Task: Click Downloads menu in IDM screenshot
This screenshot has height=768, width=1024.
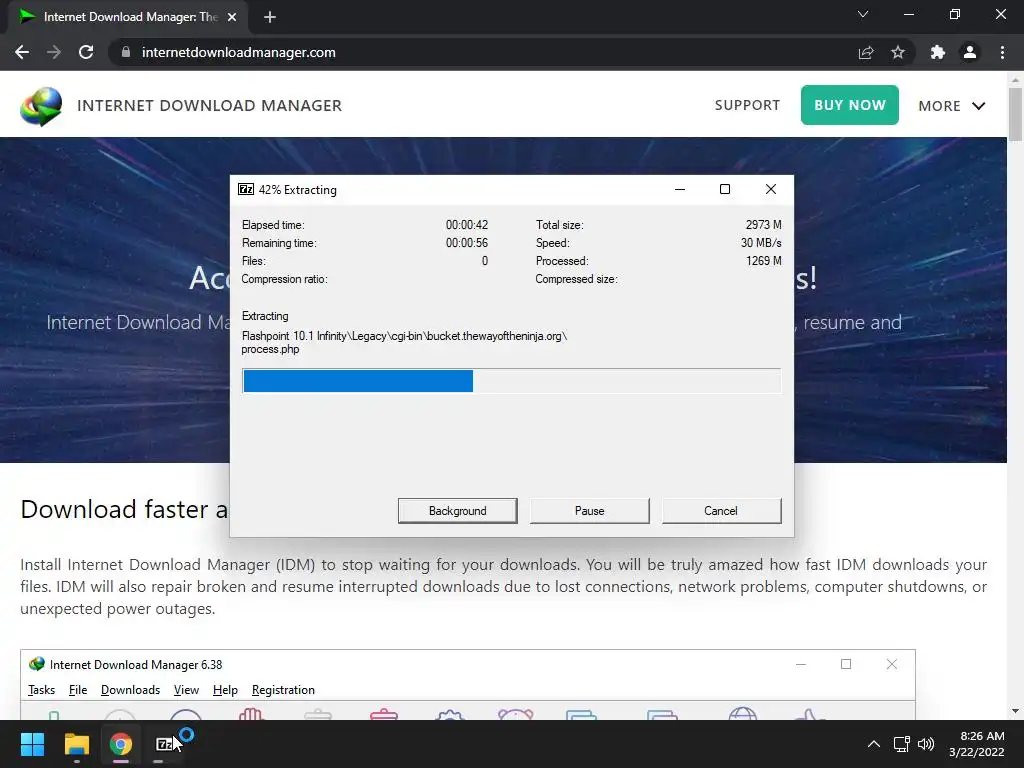Action: coord(130,690)
